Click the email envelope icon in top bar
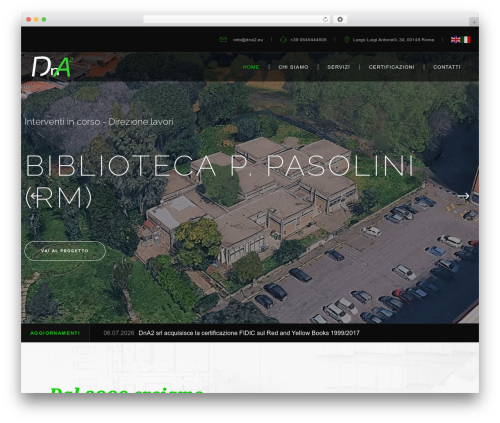Viewport: 500px width, 423px height. click(223, 40)
